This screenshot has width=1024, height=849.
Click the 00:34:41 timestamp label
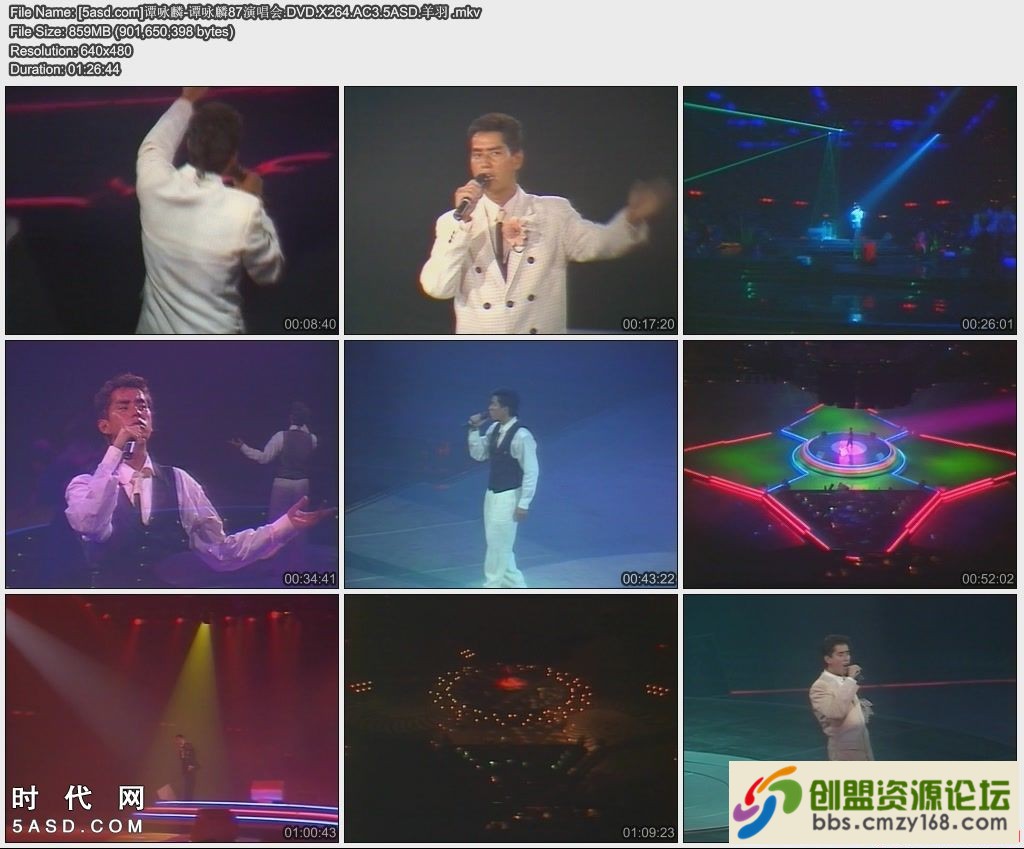coord(310,579)
